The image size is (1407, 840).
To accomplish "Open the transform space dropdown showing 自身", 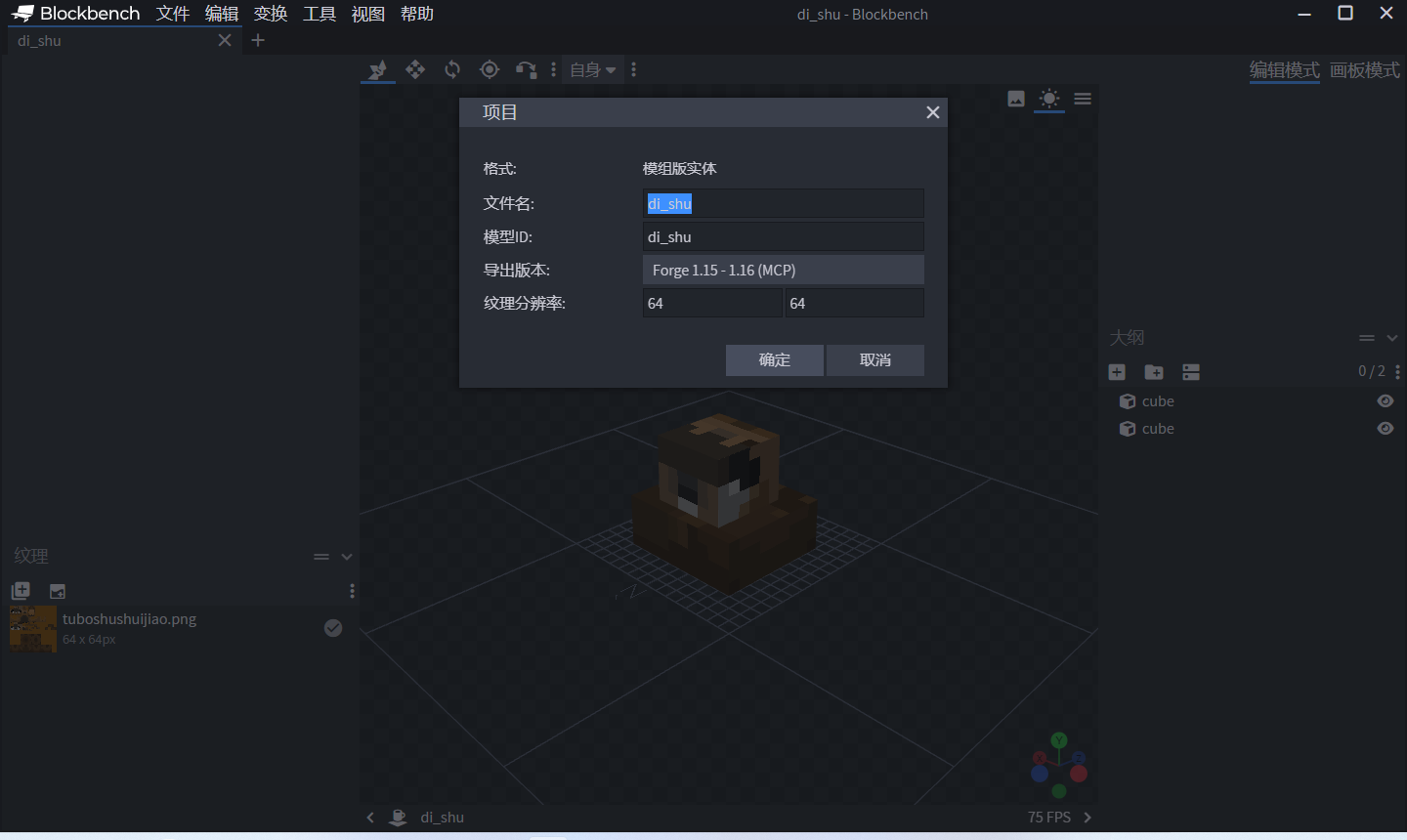I will coord(592,69).
